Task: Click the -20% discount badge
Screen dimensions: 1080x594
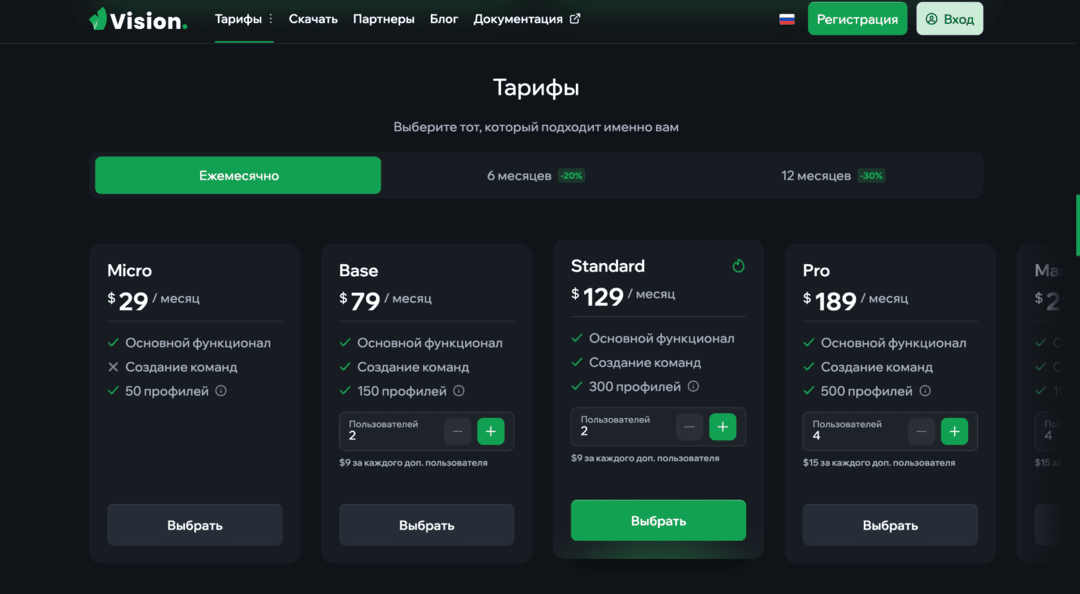Action: [571, 176]
